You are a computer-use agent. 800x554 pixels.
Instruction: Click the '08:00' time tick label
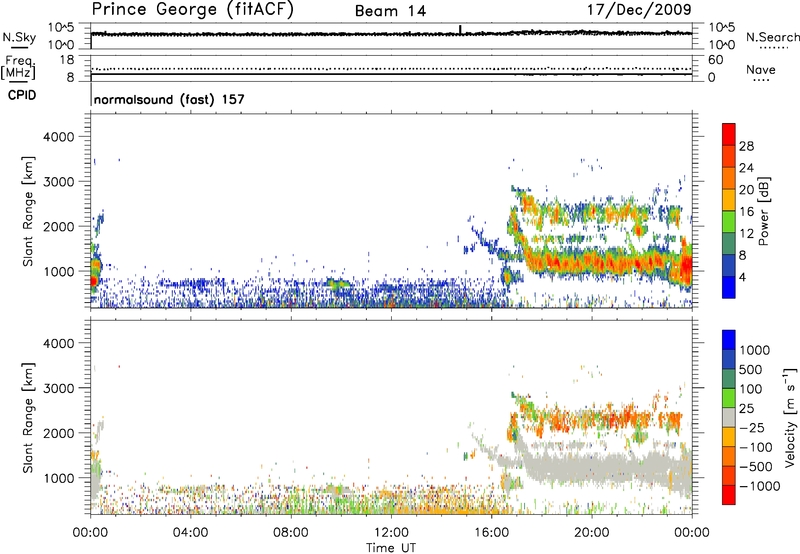tap(290, 533)
